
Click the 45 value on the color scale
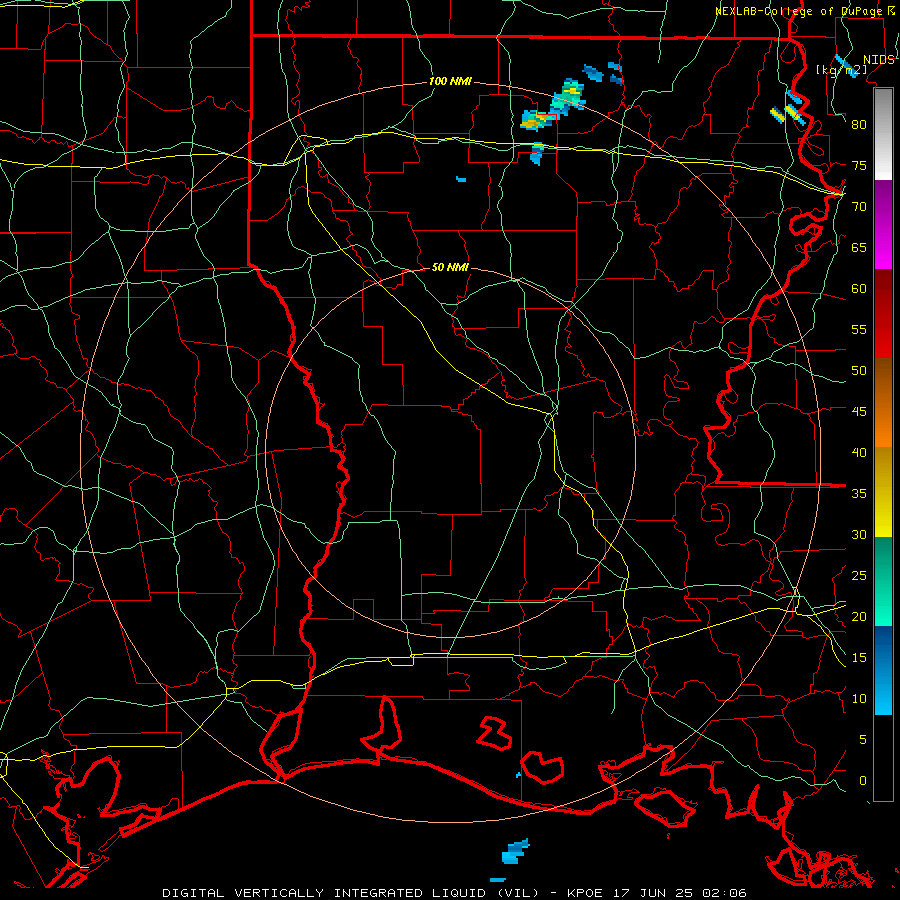coord(859,412)
